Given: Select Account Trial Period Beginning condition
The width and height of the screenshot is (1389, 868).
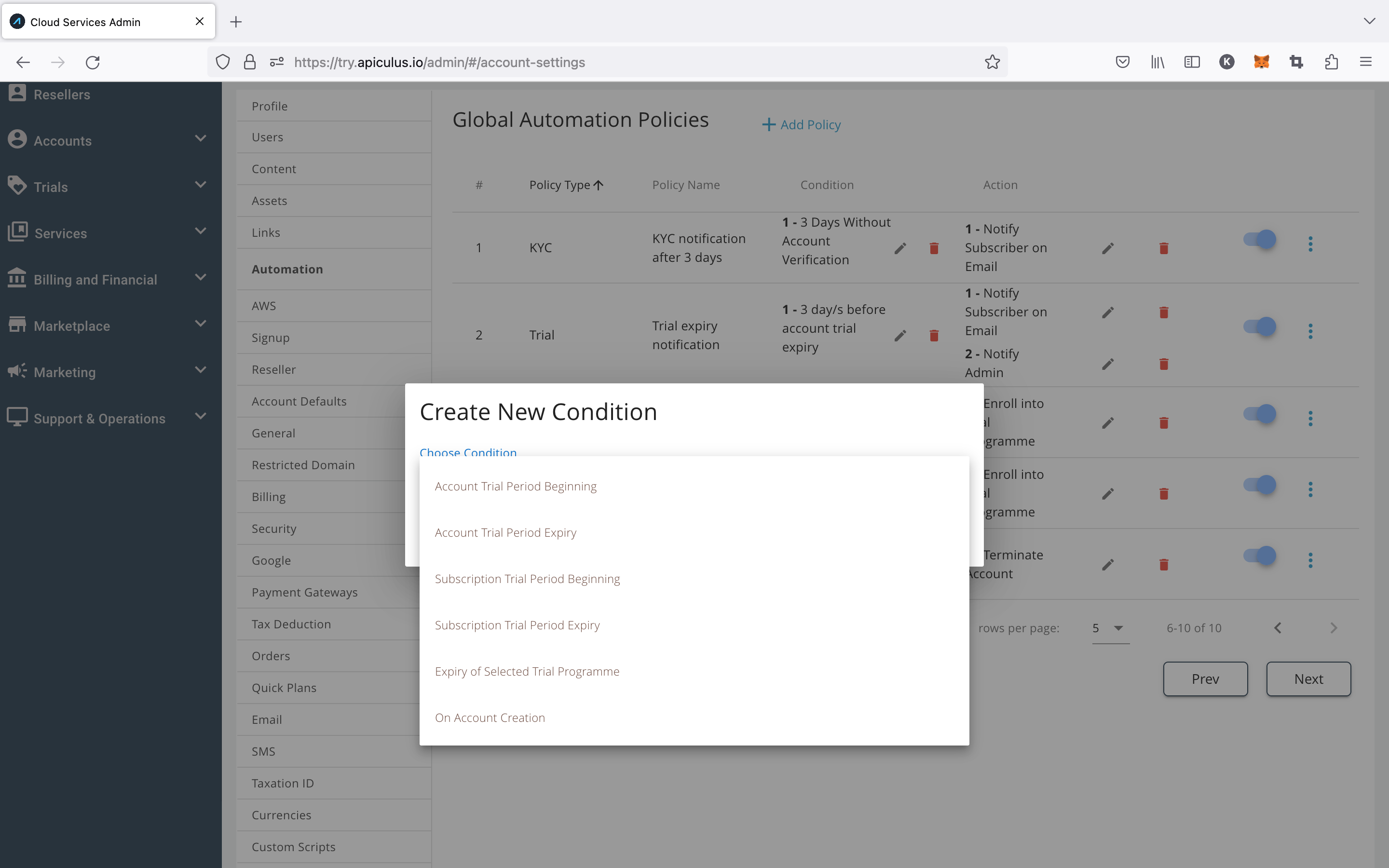Looking at the screenshot, I should coord(515,485).
